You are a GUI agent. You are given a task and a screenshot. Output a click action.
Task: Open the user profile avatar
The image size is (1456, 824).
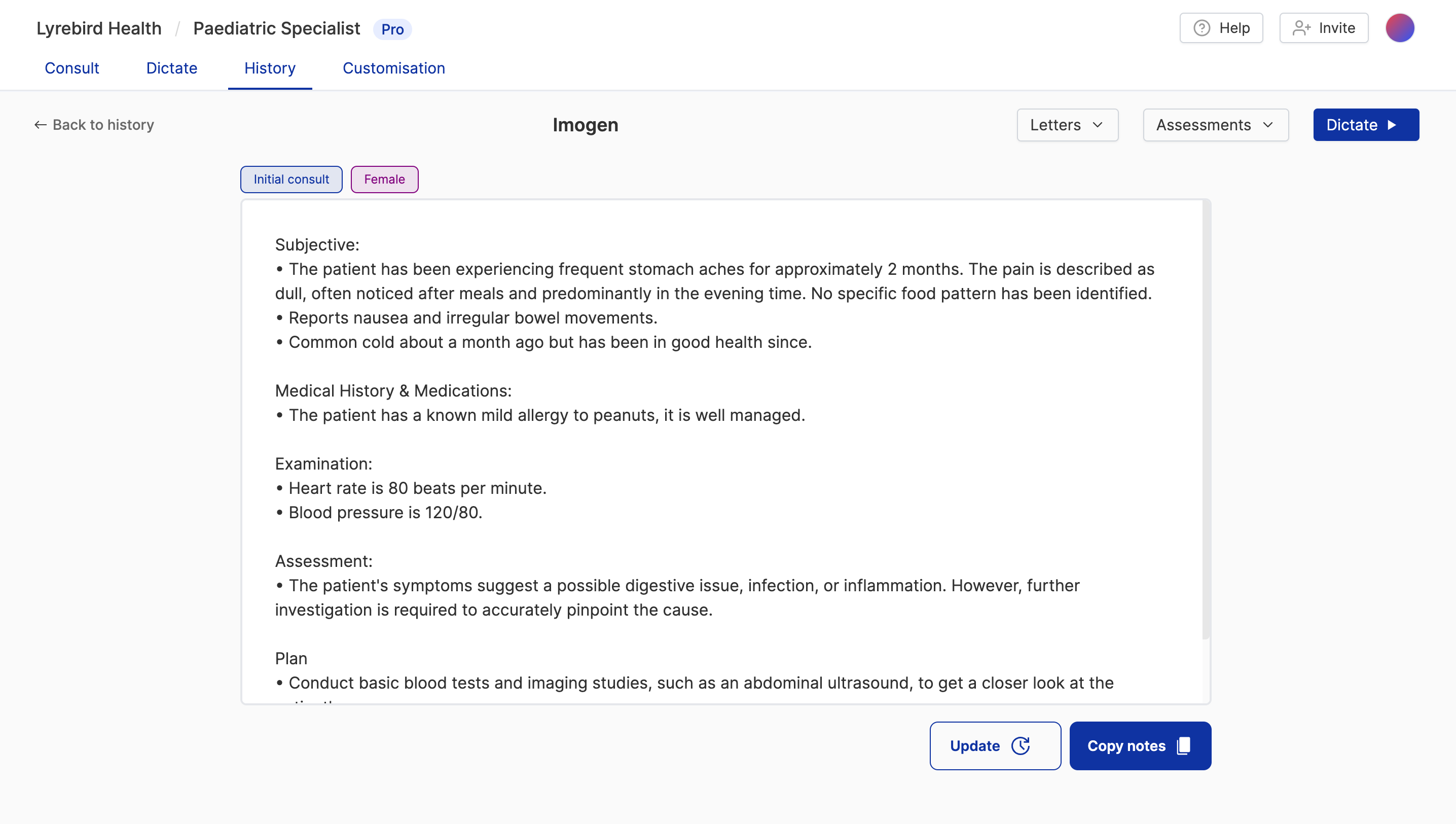1400,27
